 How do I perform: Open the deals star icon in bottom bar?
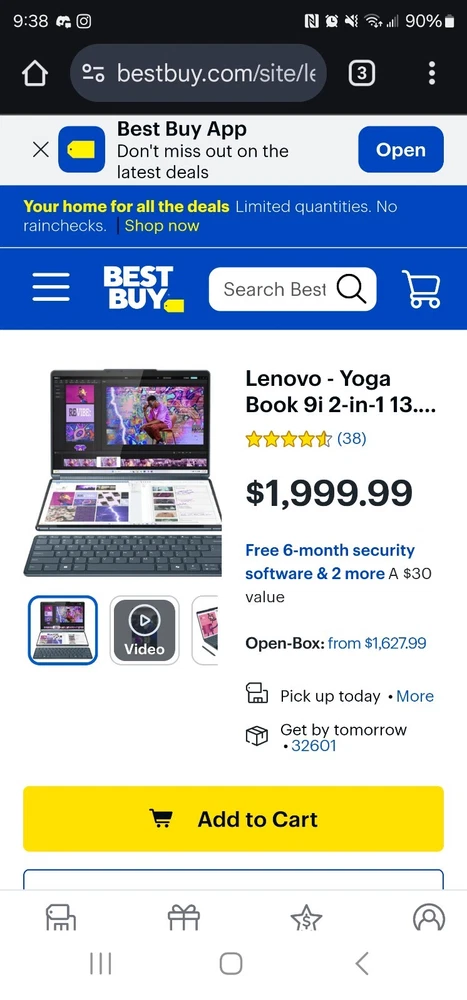pyautogui.click(x=306, y=918)
